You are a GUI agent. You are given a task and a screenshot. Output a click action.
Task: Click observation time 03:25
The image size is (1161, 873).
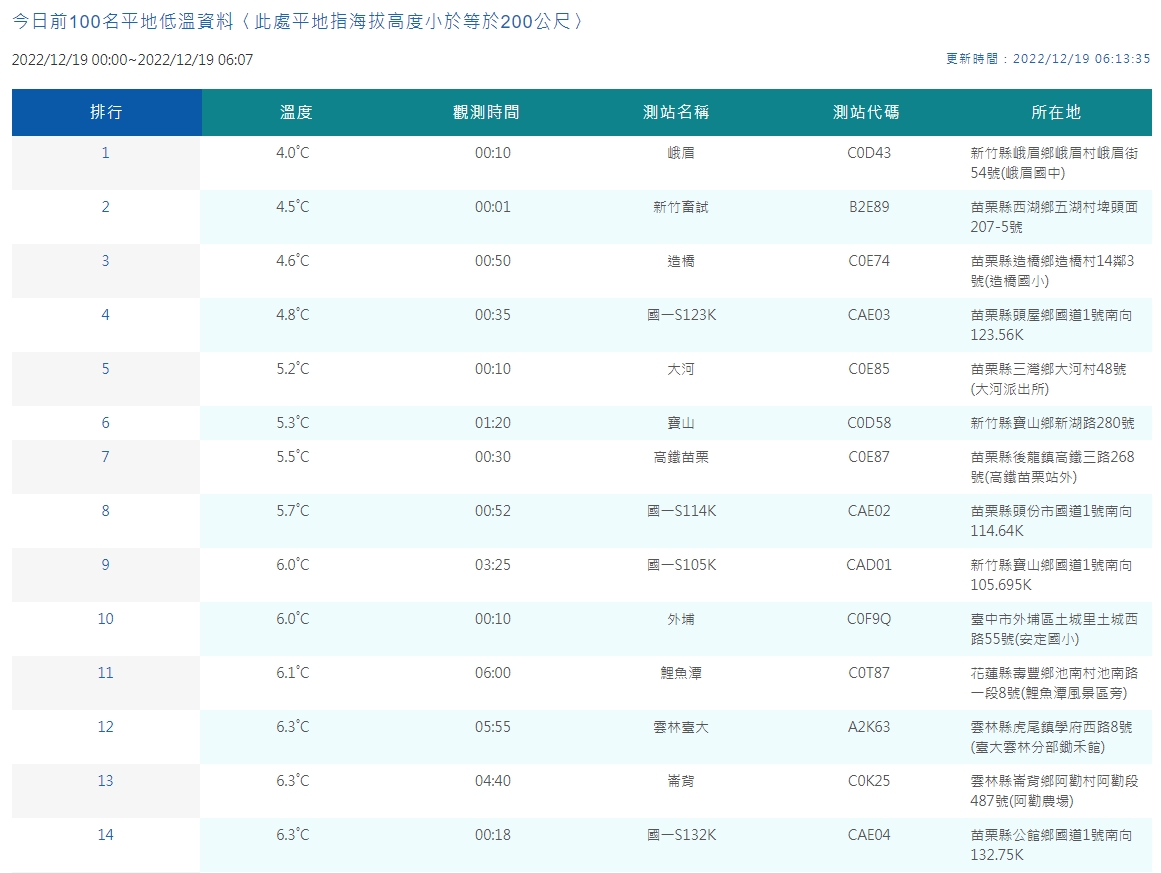(493, 566)
